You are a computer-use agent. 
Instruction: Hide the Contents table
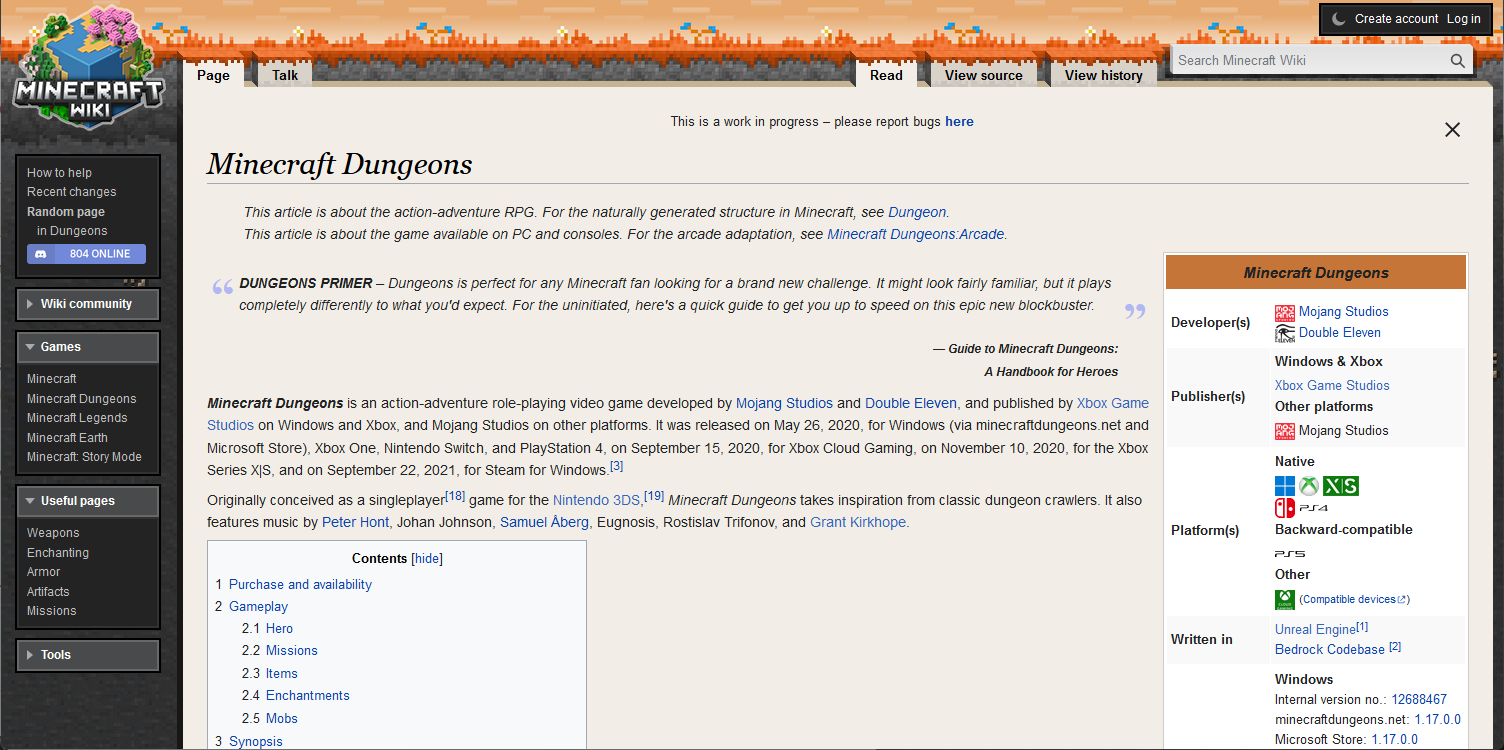(427, 559)
